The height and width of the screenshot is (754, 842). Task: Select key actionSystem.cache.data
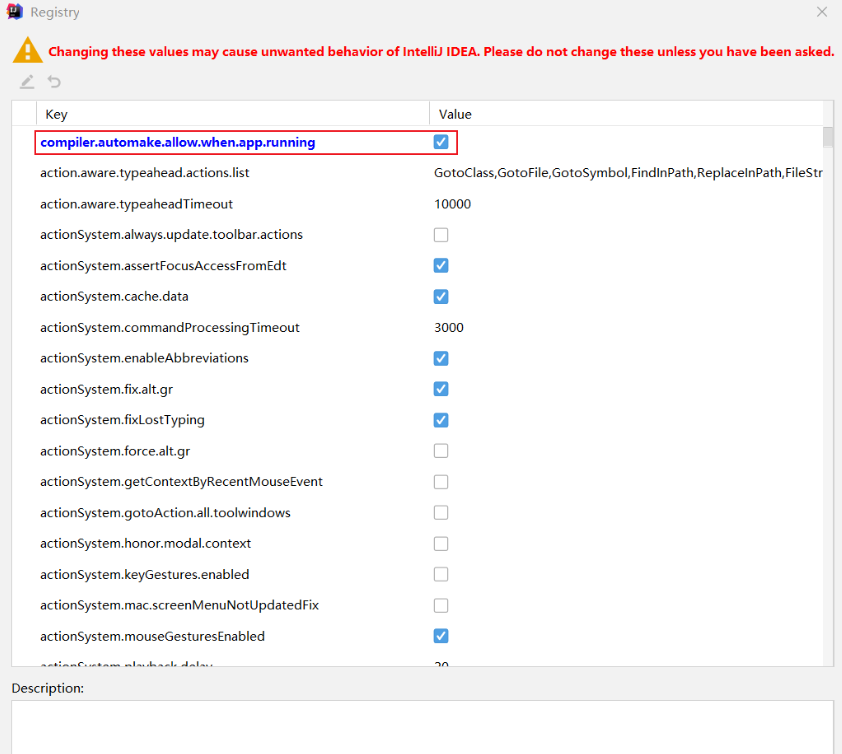click(114, 296)
